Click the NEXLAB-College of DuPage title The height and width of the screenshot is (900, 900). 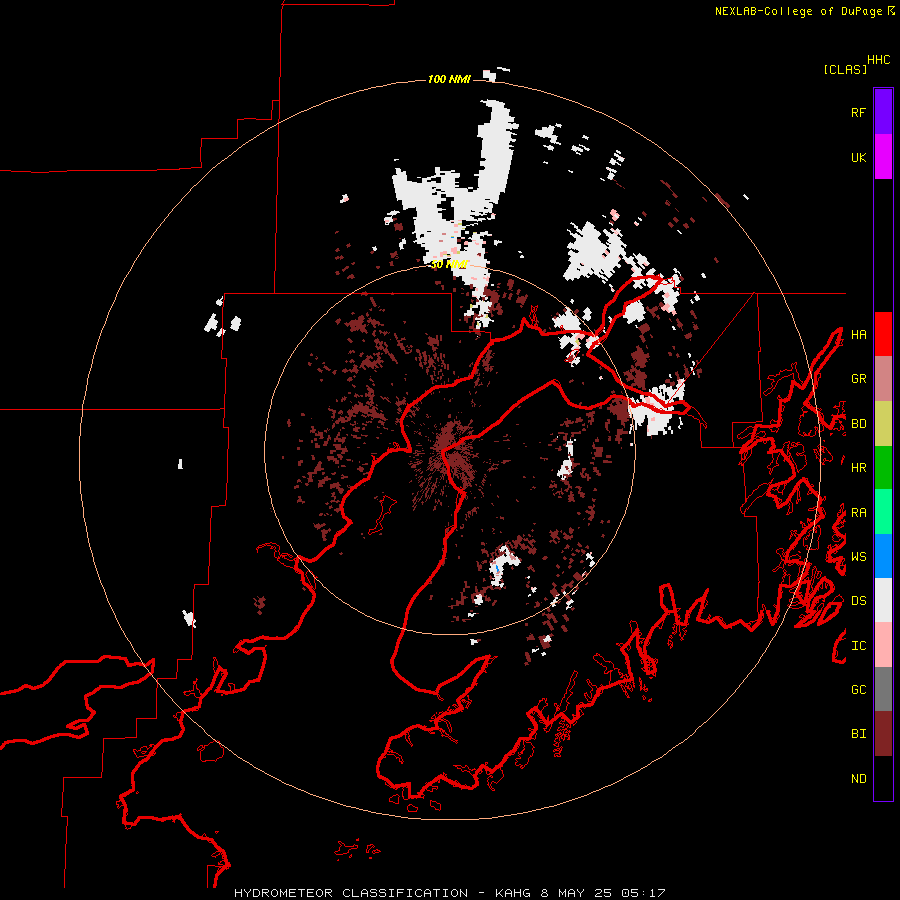[798, 11]
